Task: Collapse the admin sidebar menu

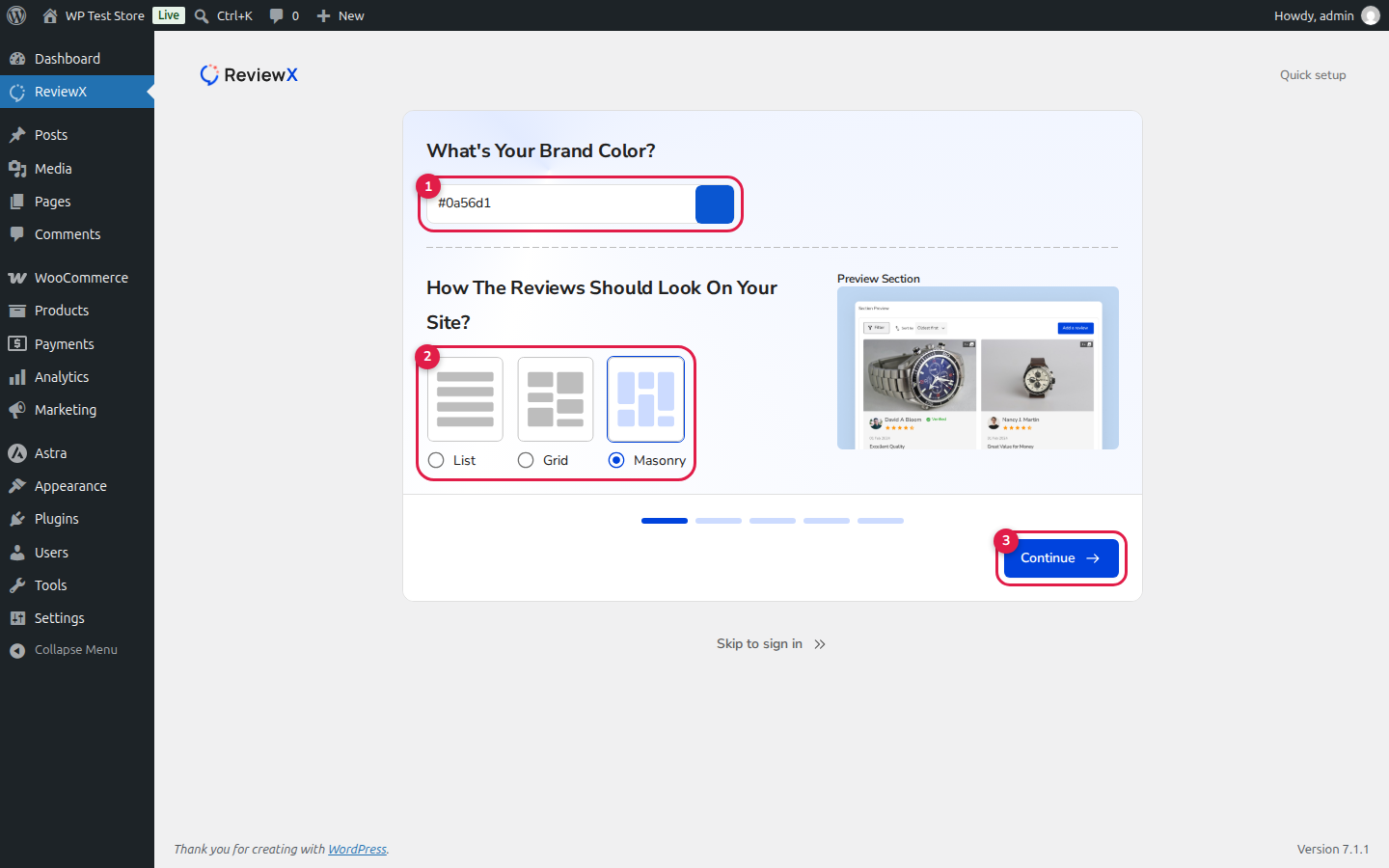Action: pos(77,650)
